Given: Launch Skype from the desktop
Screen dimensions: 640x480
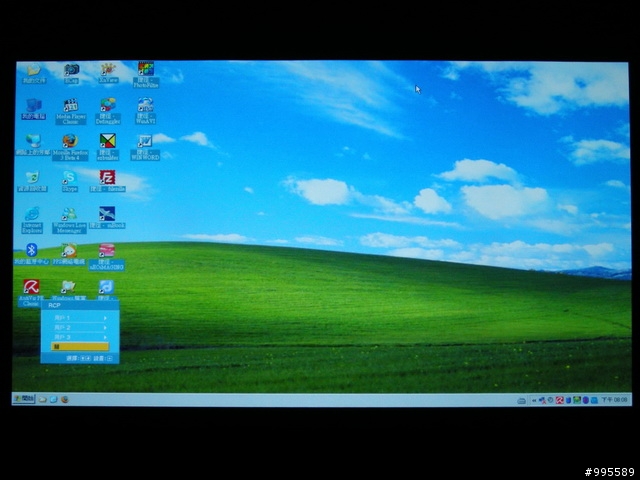Looking at the screenshot, I should (70, 182).
